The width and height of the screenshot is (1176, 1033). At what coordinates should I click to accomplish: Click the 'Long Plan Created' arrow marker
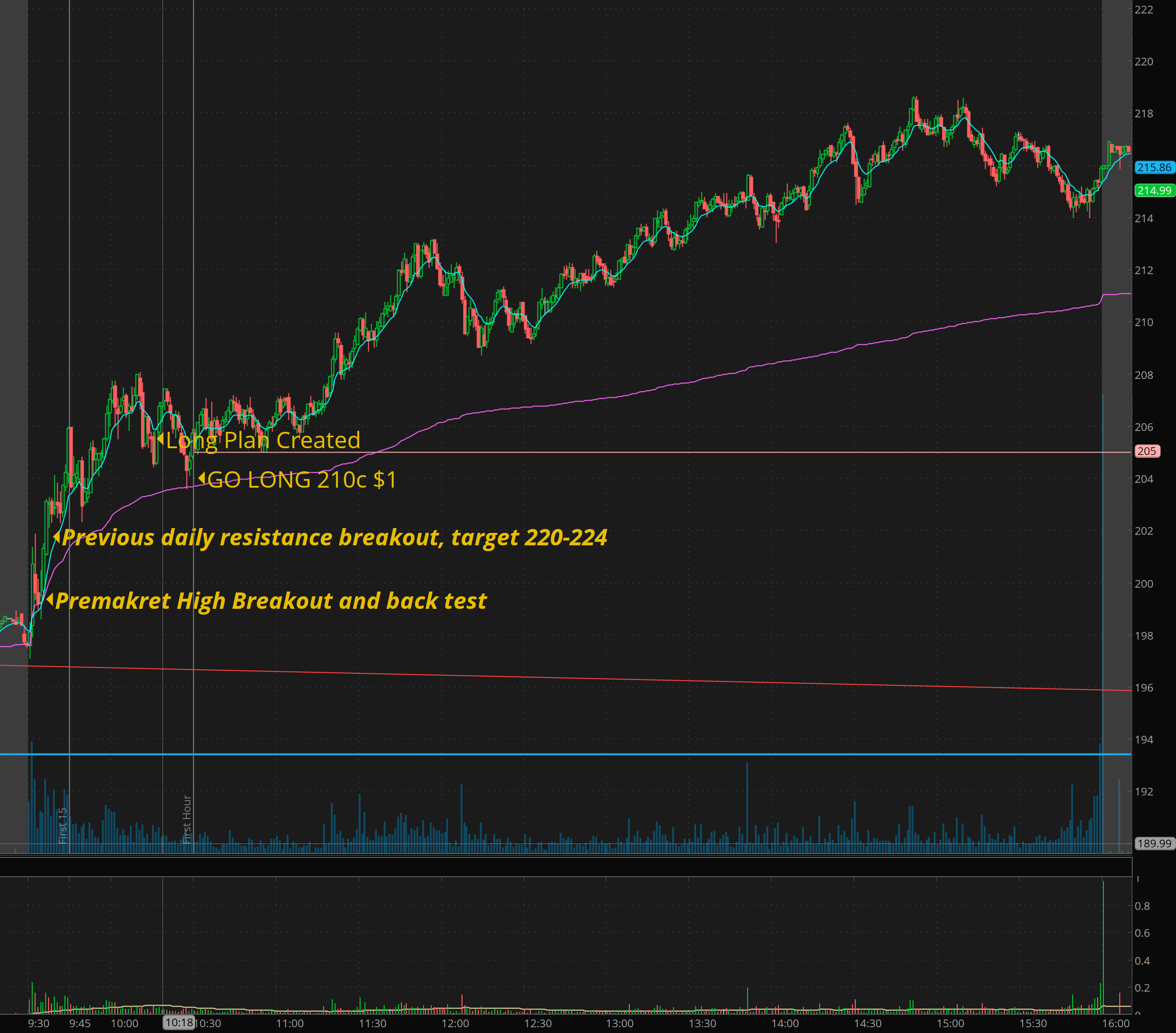pos(161,439)
